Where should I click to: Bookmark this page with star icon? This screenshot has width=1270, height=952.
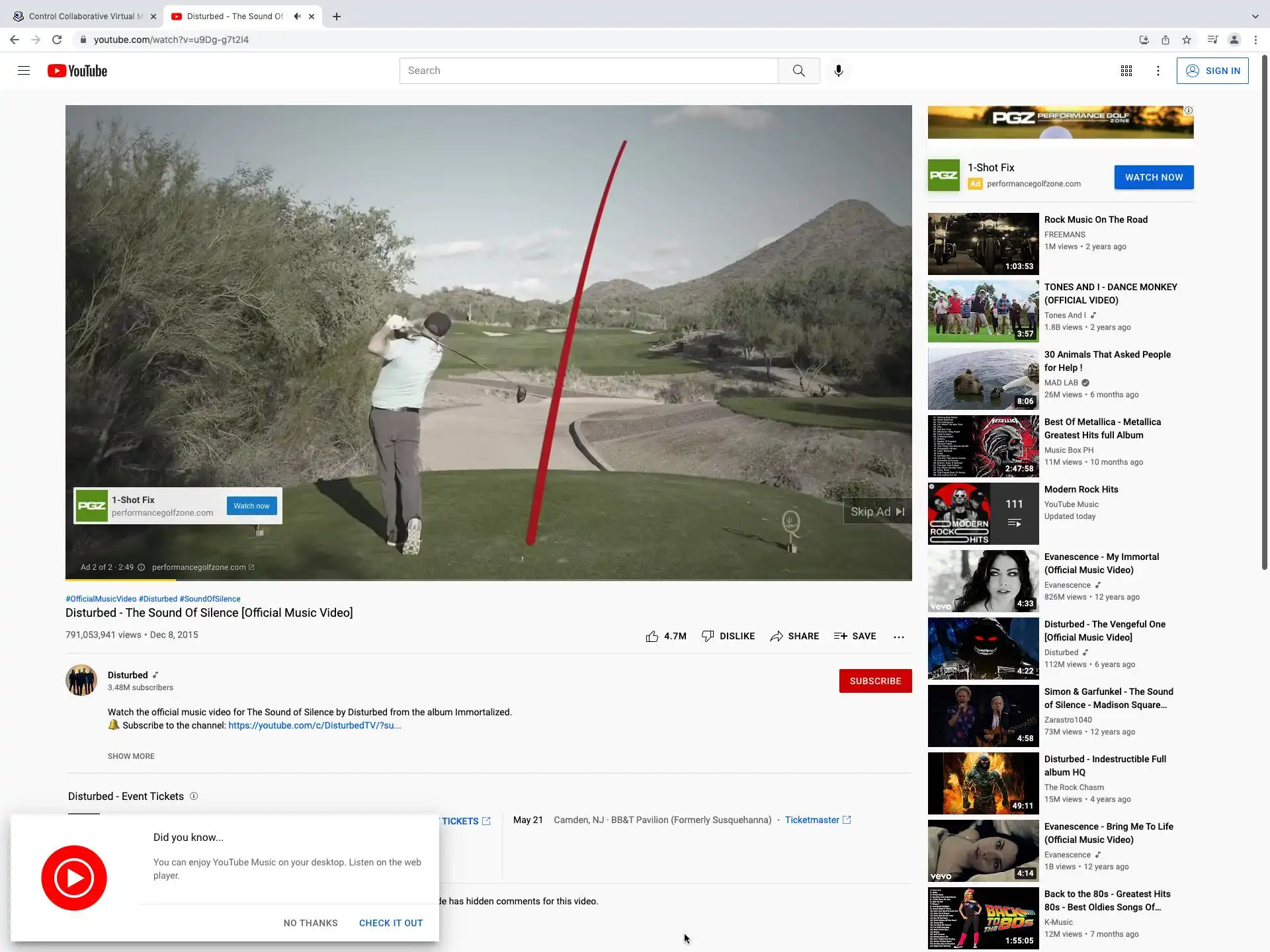1187,40
